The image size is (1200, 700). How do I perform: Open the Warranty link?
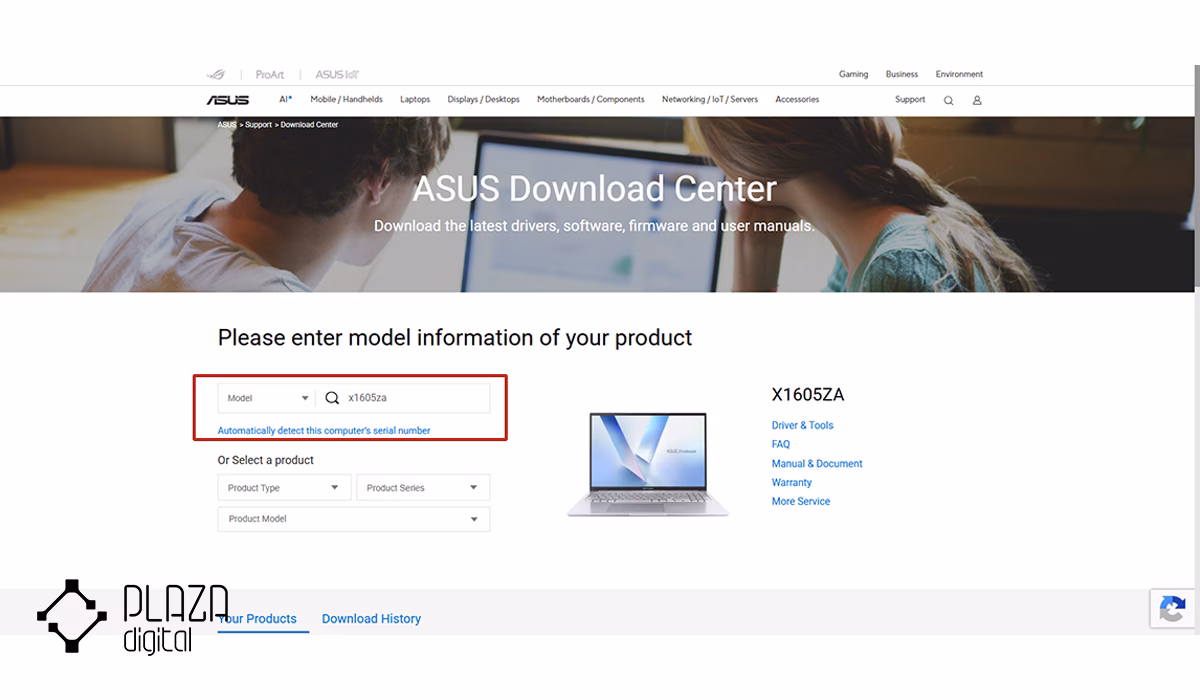point(792,482)
